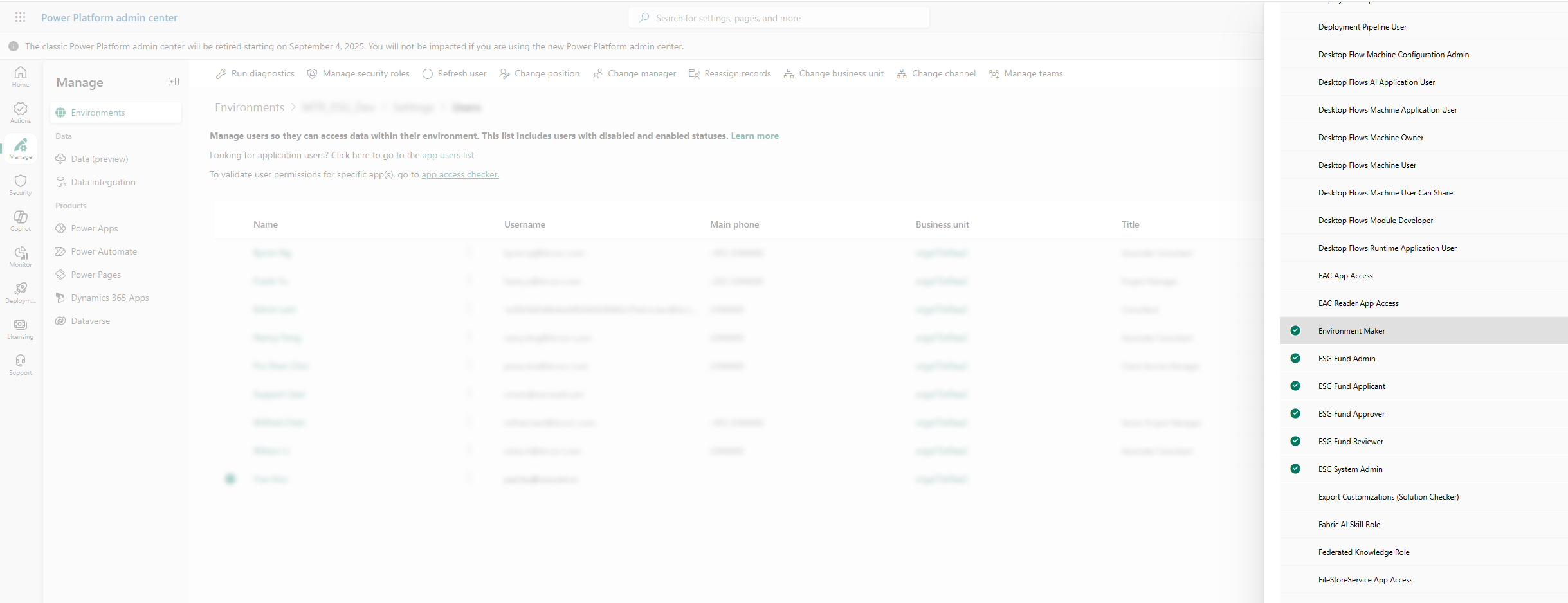Click the Learn more link
The image size is (1568, 603).
point(754,136)
